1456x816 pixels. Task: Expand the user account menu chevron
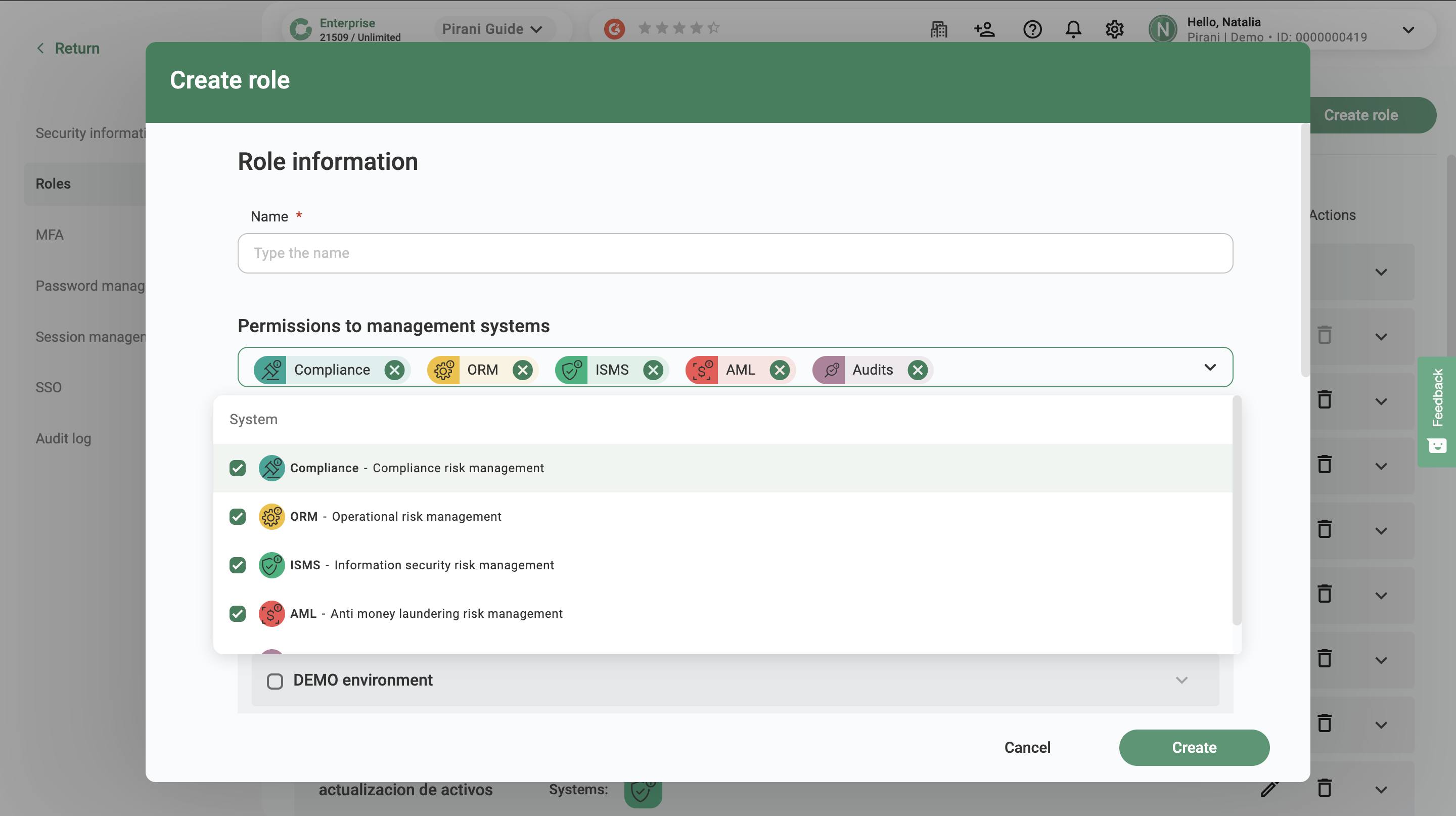1408,29
